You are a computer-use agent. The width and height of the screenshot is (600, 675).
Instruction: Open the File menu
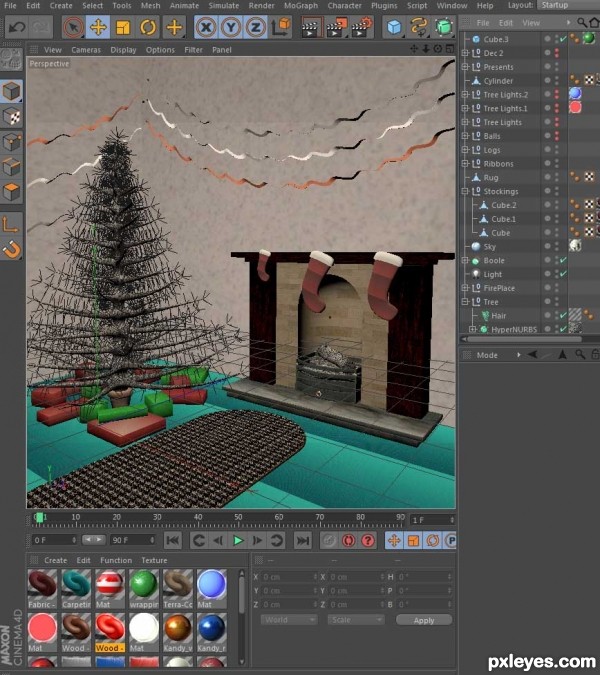(x=10, y=6)
